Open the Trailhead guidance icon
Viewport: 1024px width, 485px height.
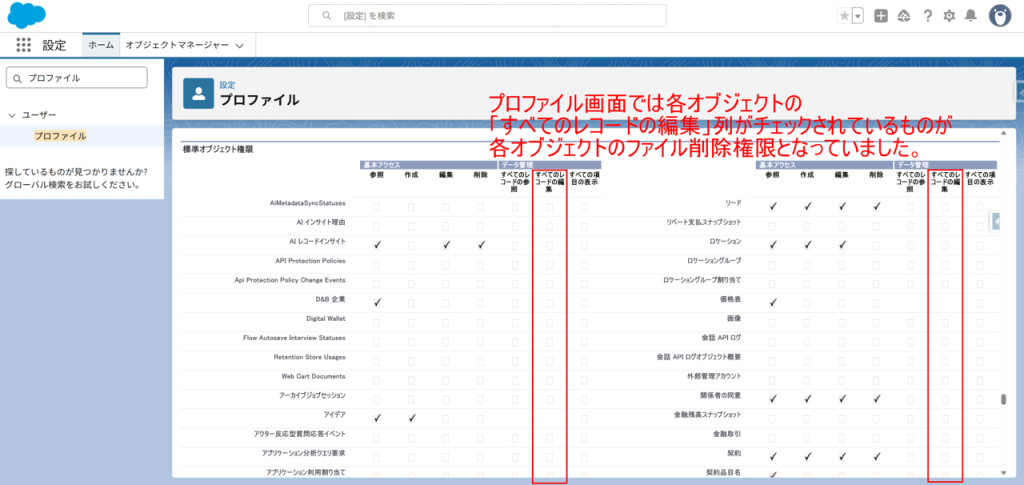pos(904,16)
